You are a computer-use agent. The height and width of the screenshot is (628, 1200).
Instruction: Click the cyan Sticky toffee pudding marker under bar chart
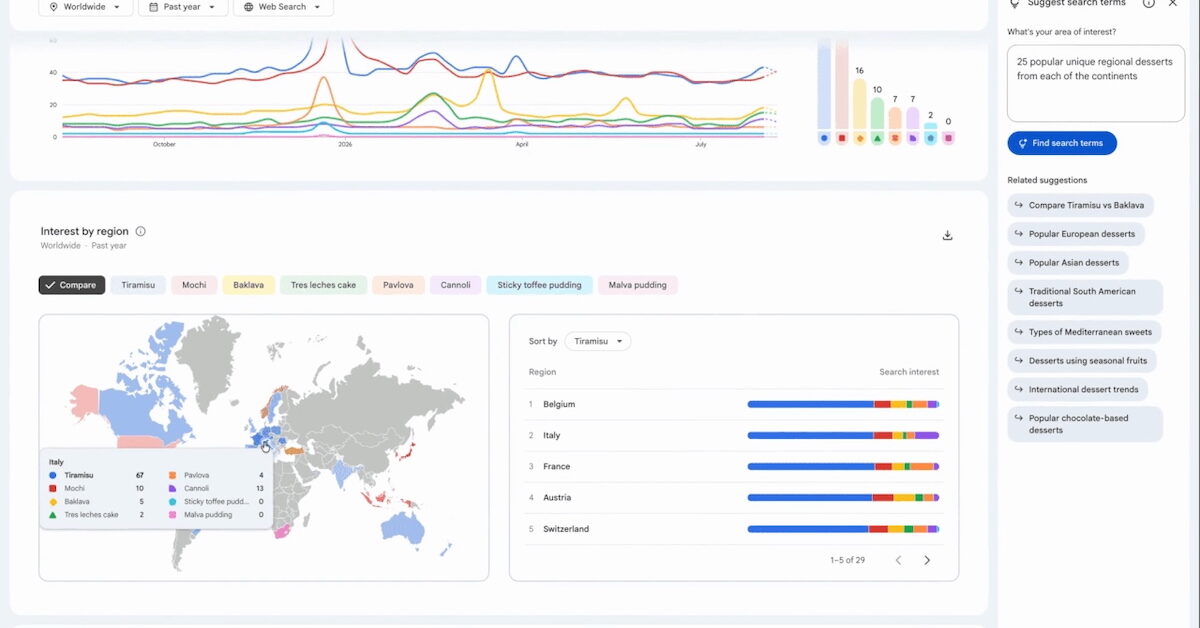tap(930, 138)
